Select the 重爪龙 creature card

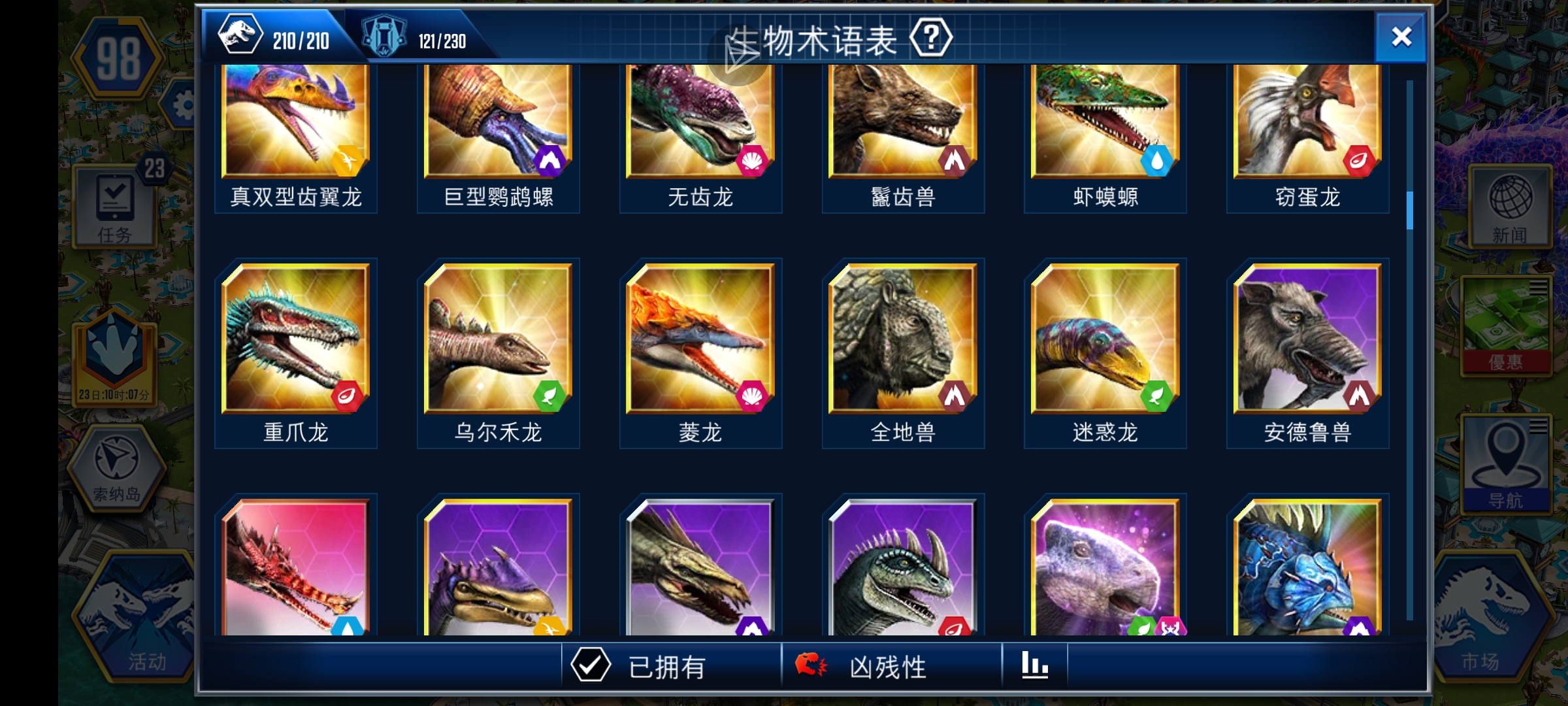click(x=296, y=354)
